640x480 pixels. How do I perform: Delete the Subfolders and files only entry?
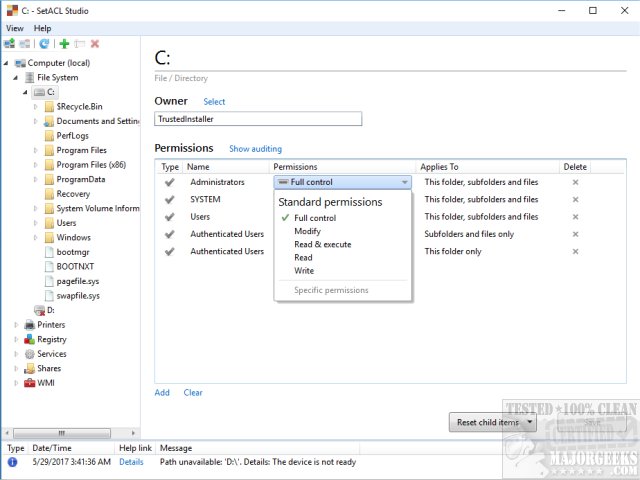point(576,234)
